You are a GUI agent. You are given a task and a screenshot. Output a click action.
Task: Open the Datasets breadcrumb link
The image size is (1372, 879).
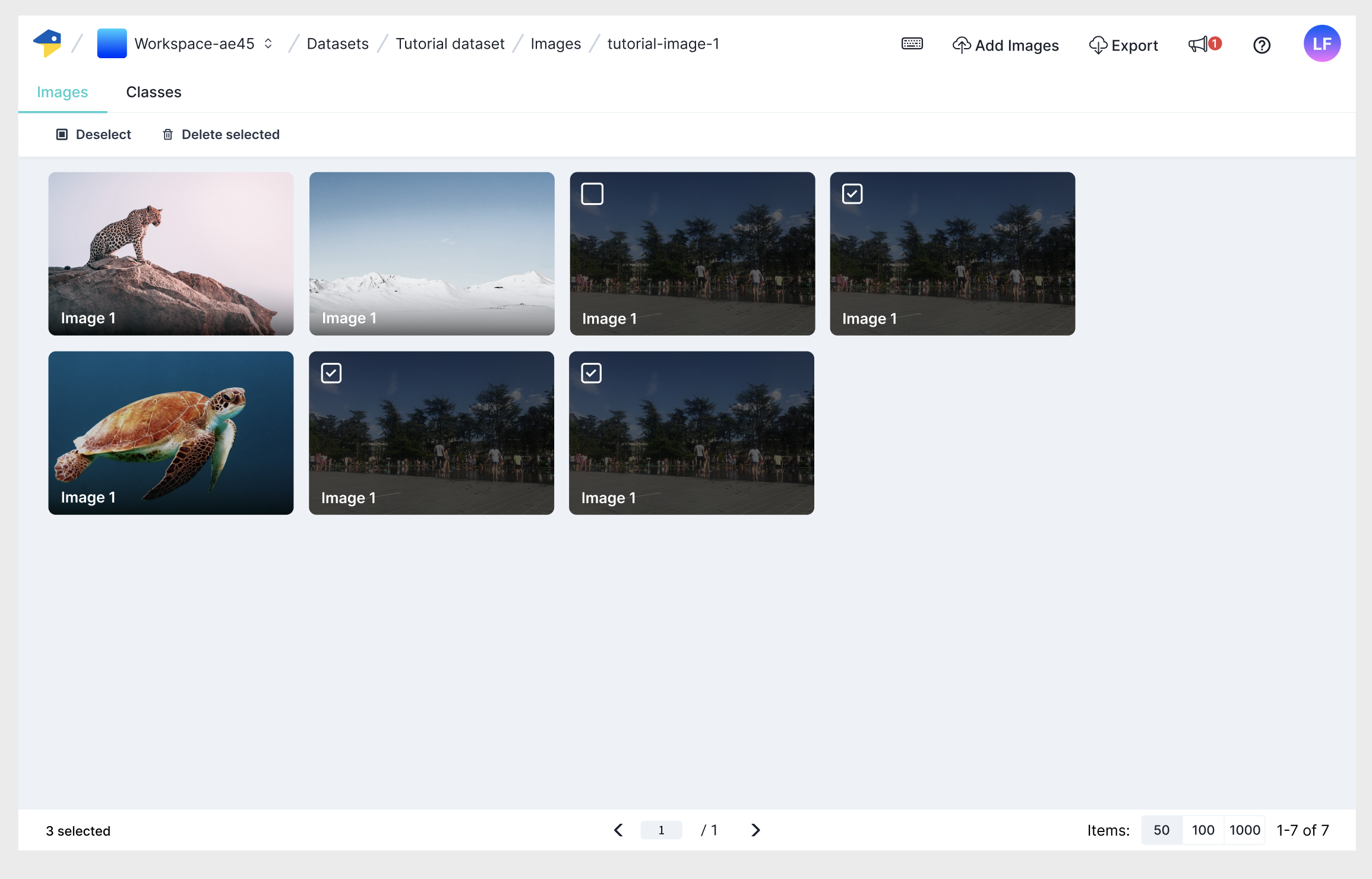pyautogui.click(x=337, y=43)
